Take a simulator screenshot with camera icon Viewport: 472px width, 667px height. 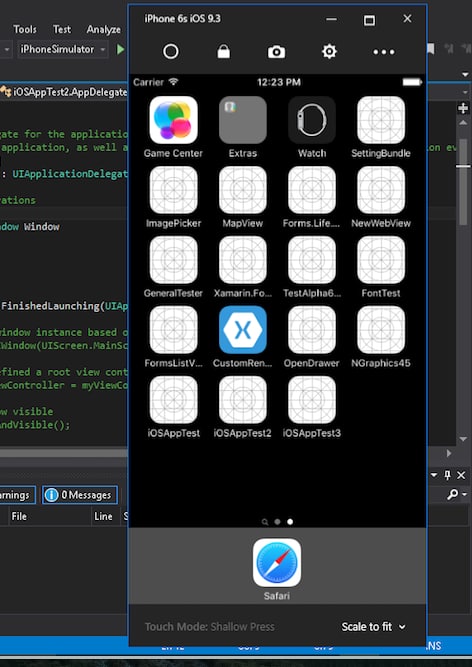click(x=276, y=52)
